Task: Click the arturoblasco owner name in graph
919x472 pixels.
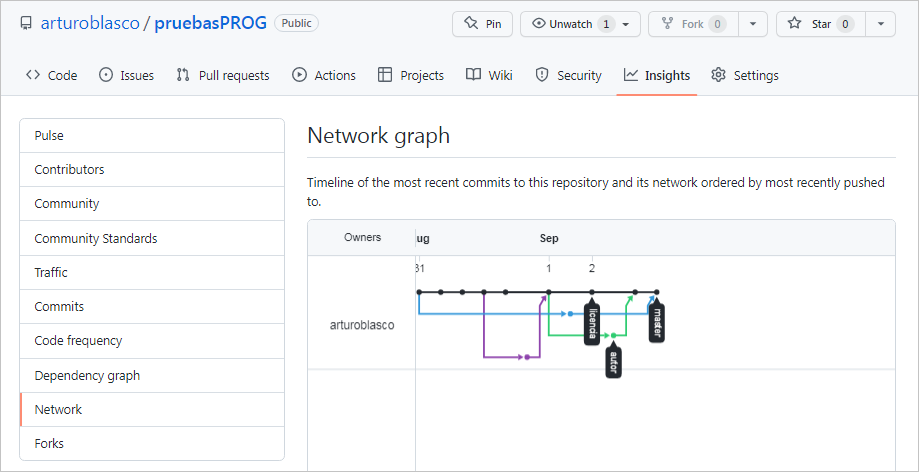Action: click(362, 325)
